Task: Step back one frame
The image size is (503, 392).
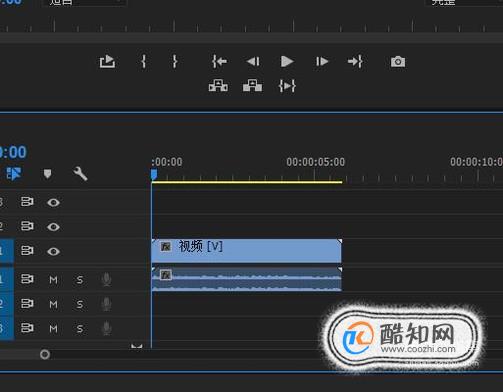Action: click(x=253, y=62)
